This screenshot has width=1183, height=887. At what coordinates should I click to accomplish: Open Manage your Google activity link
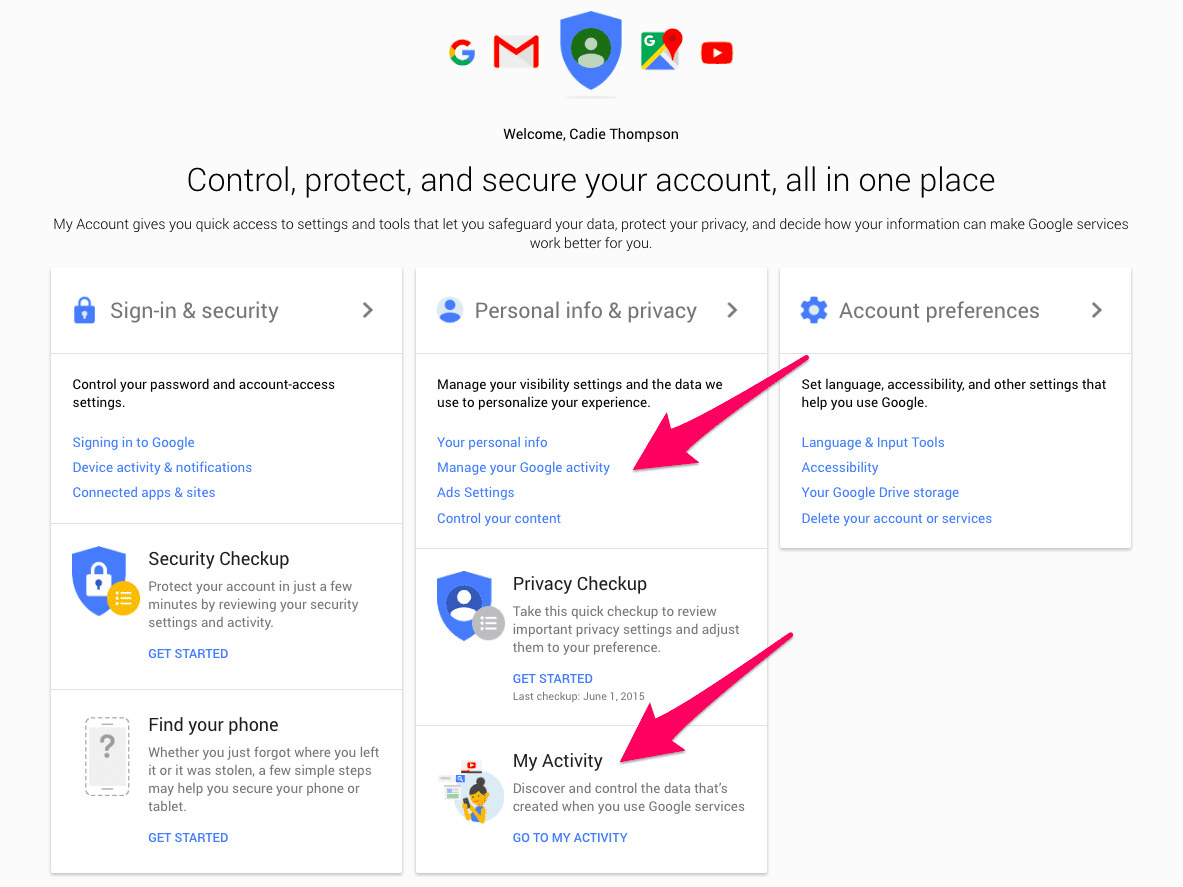523,467
